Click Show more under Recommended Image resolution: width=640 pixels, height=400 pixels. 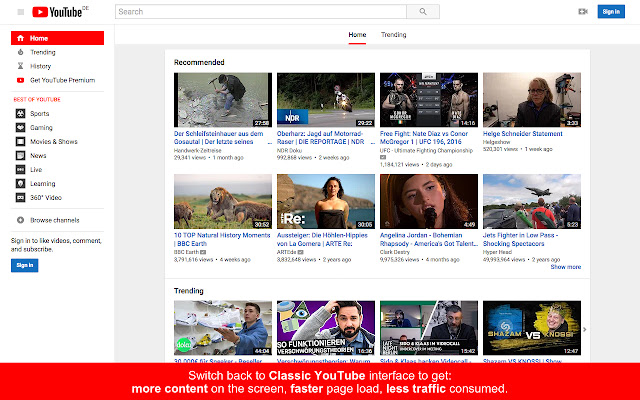[566, 267]
